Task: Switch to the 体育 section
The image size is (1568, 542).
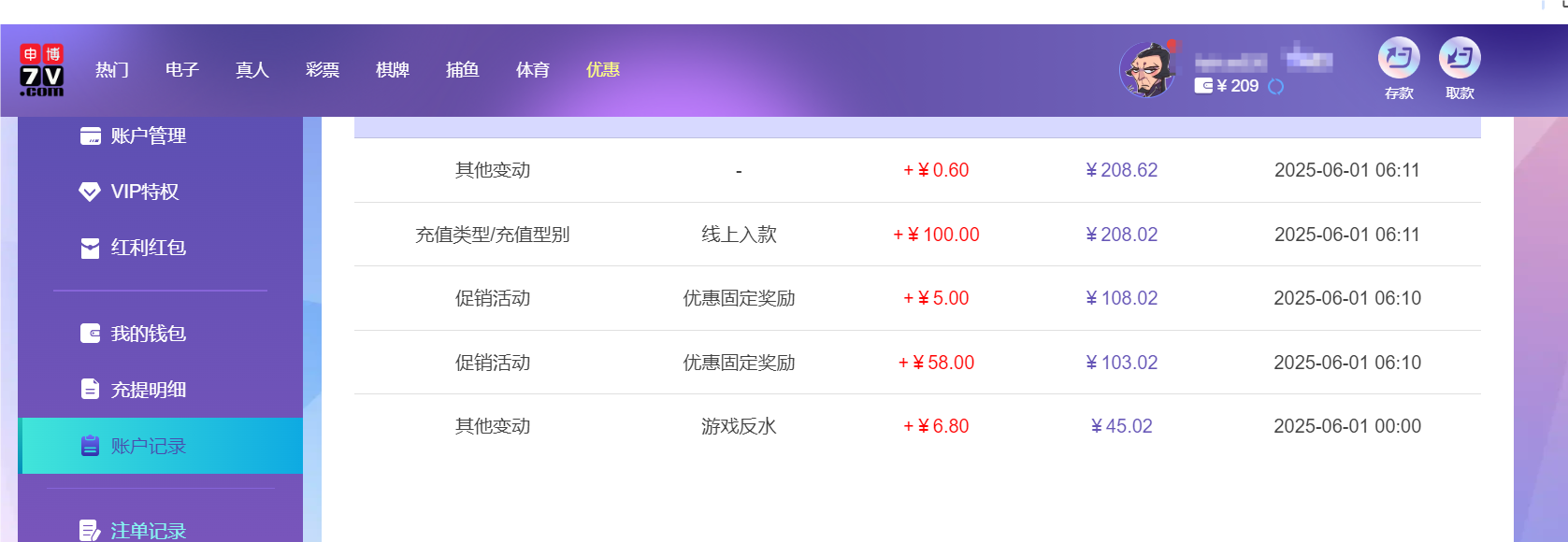Action: tap(532, 69)
